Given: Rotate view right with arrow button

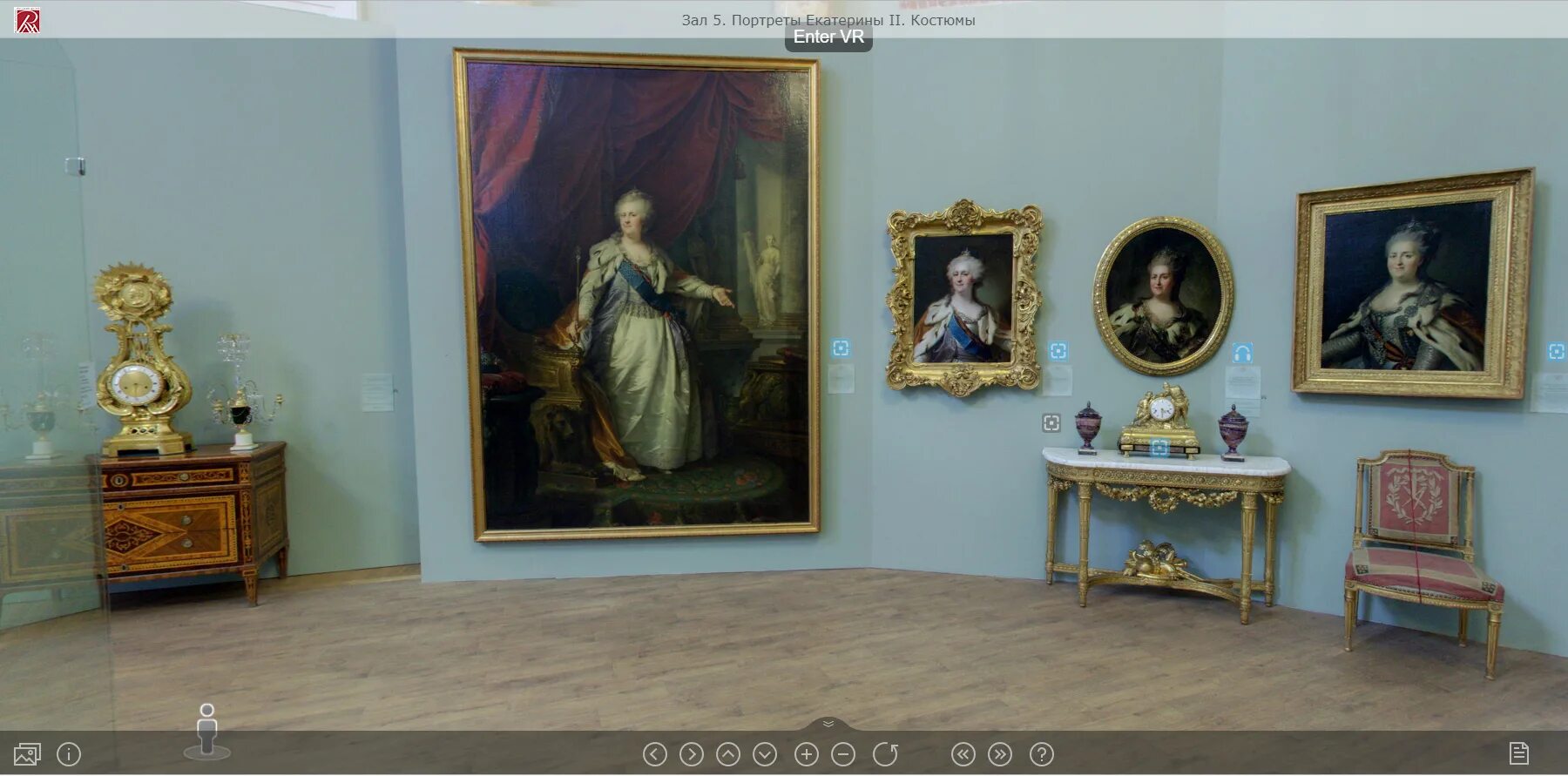Looking at the screenshot, I should pos(692,754).
